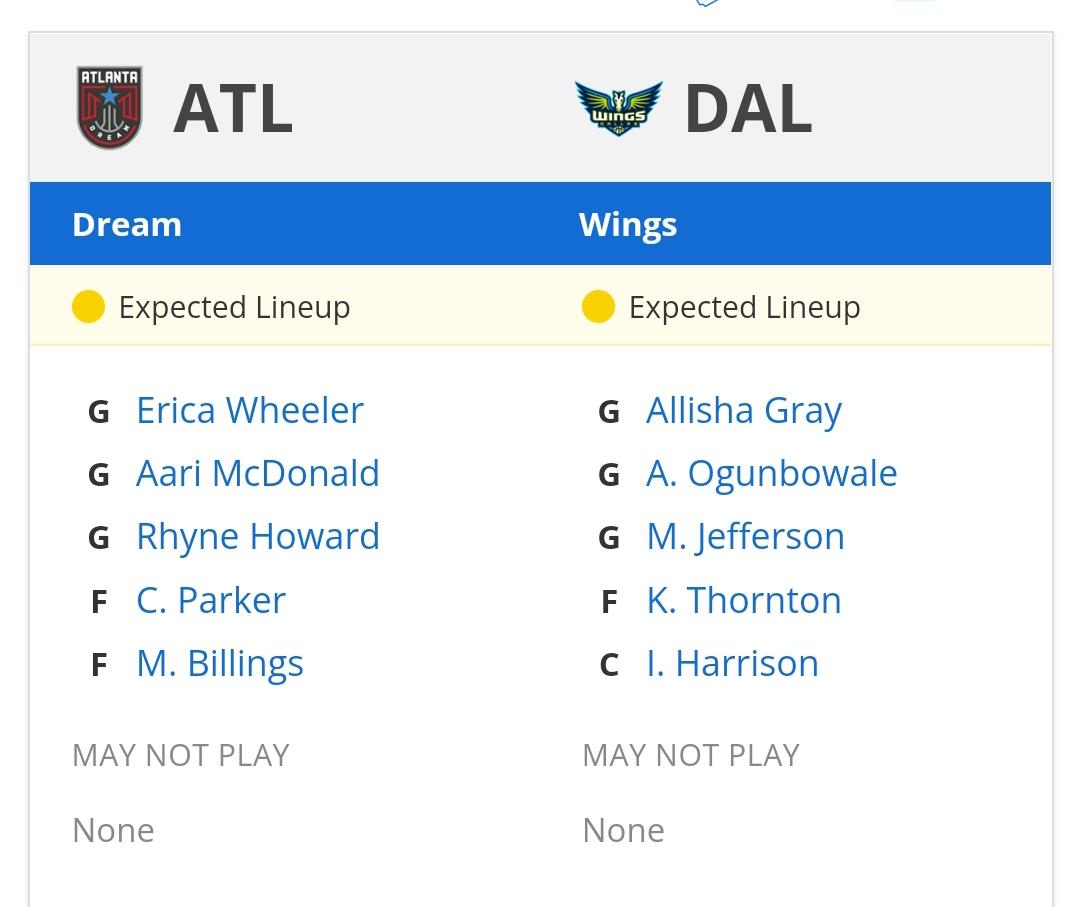Select the Wings team name header
Screen dimensions: 1080x907
(x=628, y=224)
